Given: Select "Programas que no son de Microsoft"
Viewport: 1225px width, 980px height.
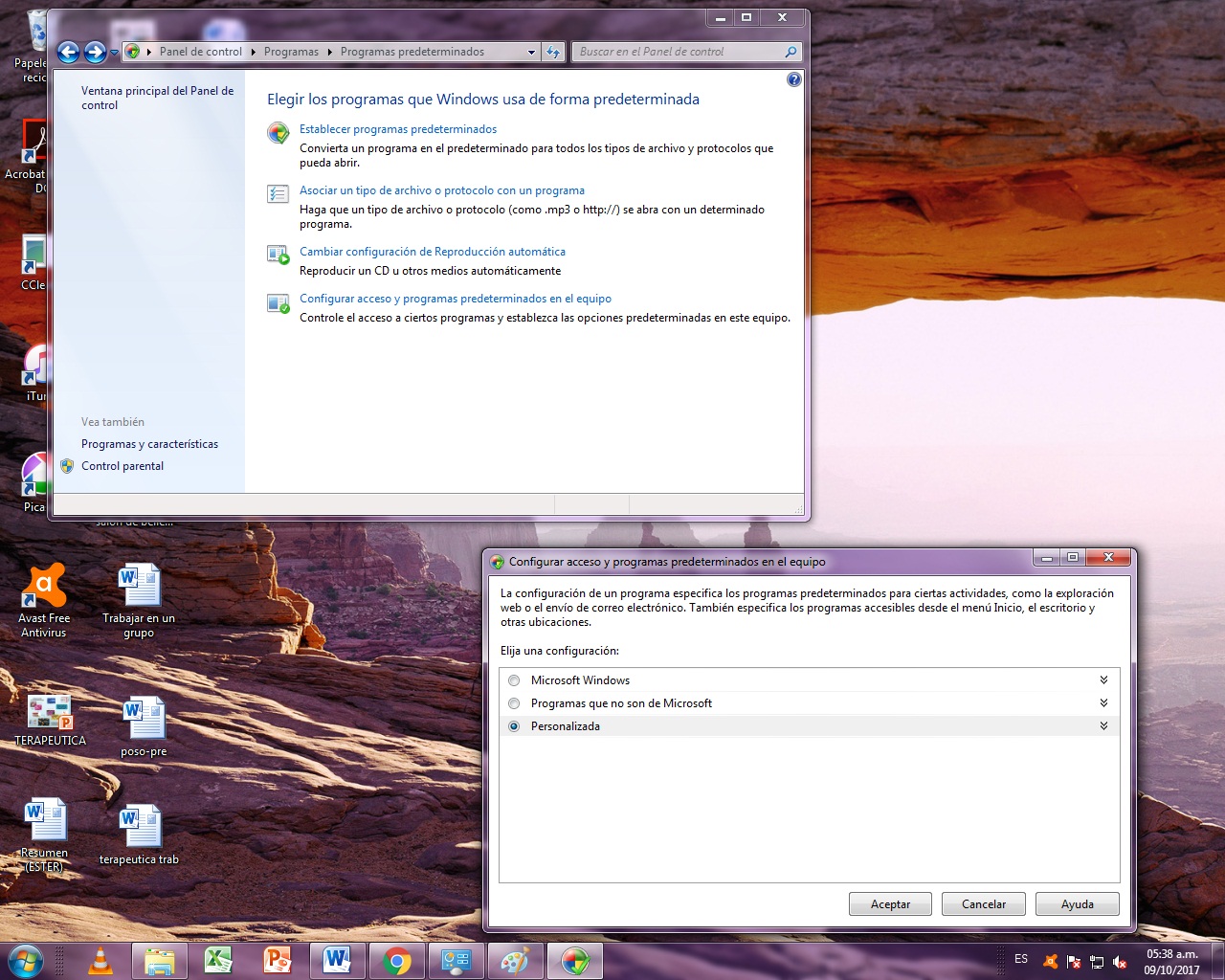Looking at the screenshot, I should coord(514,703).
